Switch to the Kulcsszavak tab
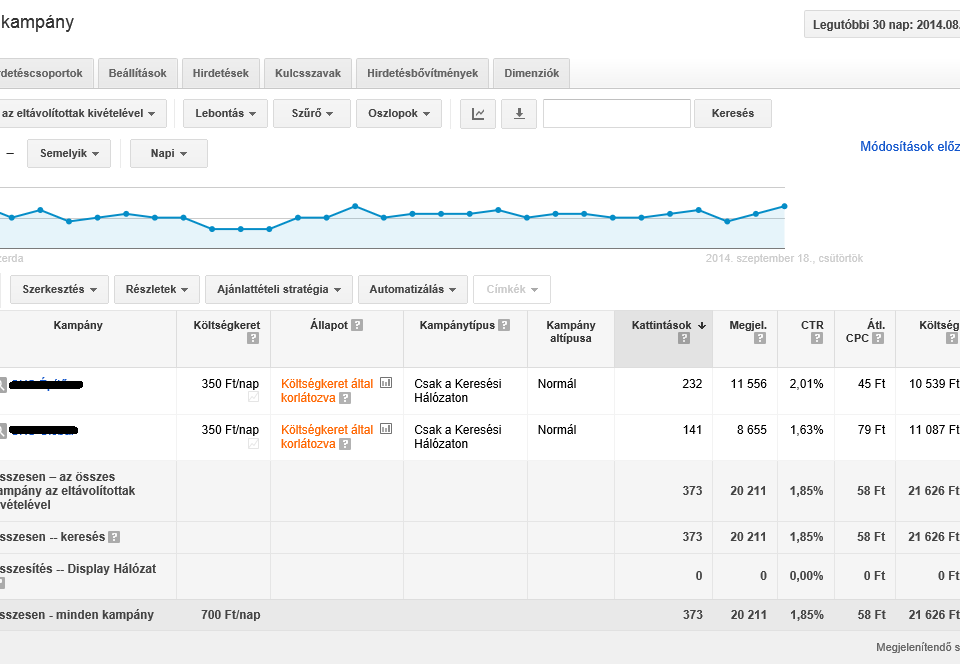 tap(308, 73)
